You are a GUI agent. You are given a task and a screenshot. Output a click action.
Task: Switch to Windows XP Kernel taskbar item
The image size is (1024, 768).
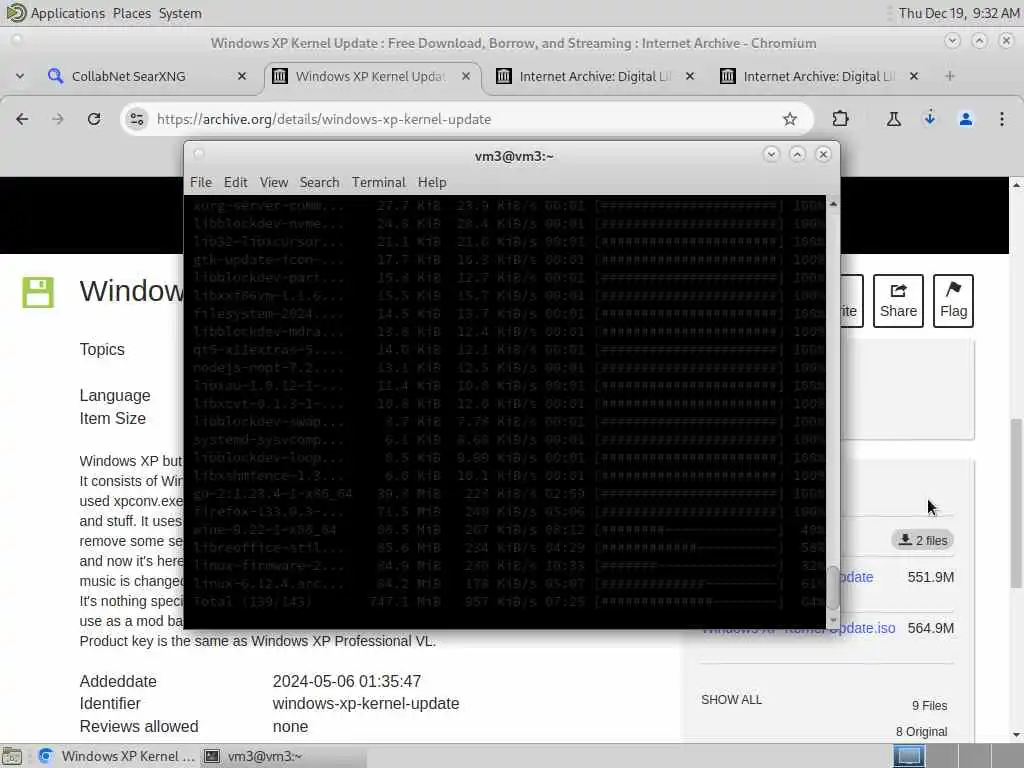point(116,756)
